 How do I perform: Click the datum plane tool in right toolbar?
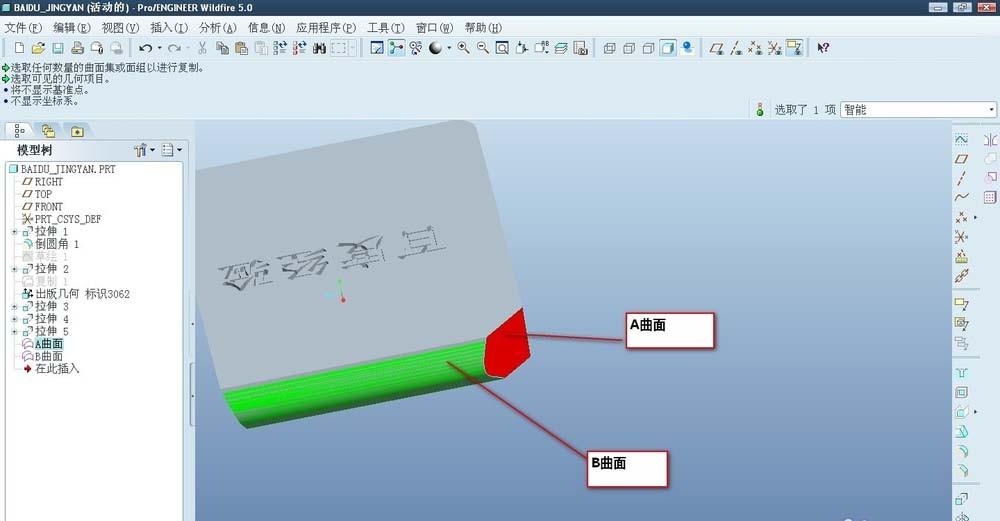point(962,159)
